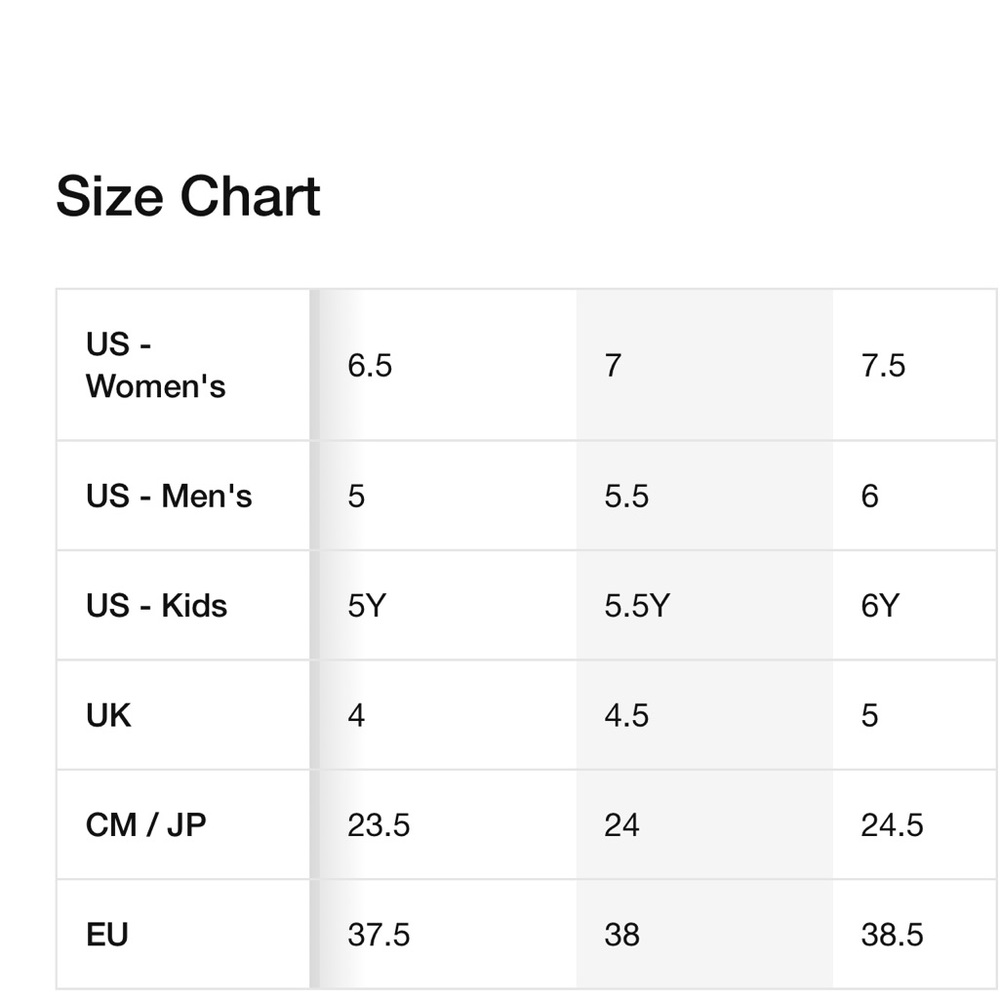Select the 24.5 CM / JP cell
Viewport: 1000px width, 1000px height.
(x=916, y=825)
